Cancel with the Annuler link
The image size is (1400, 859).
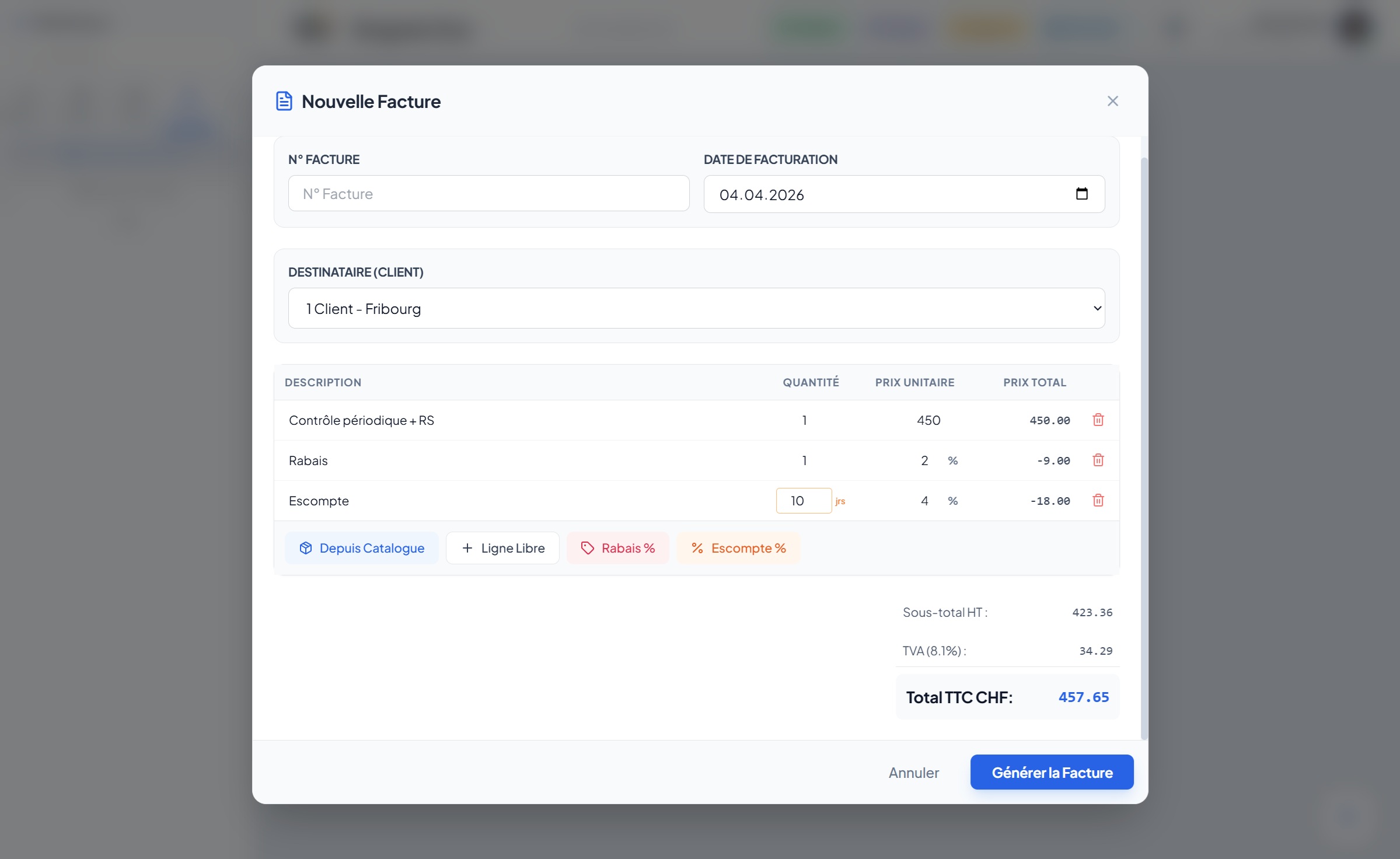pyautogui.click(x=913, y=773)
